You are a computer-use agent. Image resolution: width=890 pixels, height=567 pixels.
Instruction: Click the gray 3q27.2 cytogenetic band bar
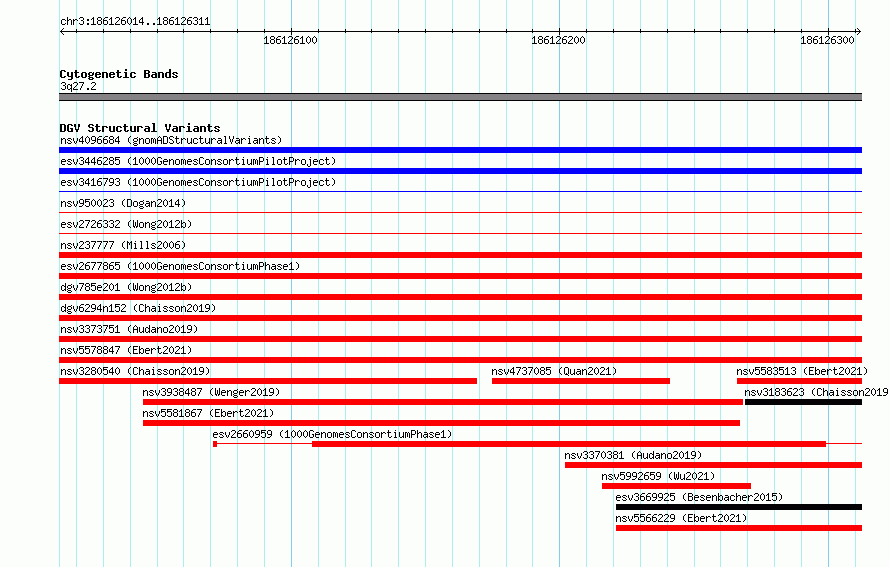tap(460, 97)
